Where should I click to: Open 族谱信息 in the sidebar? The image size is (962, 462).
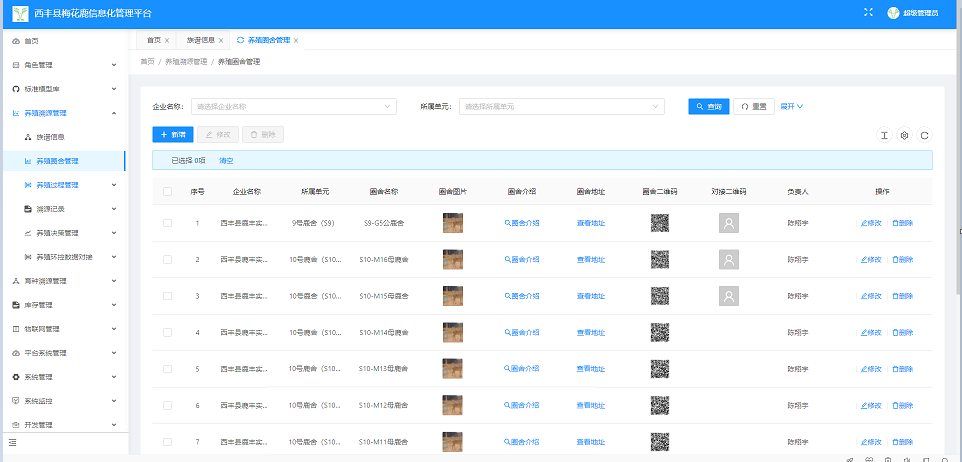(x=64, y=137)
